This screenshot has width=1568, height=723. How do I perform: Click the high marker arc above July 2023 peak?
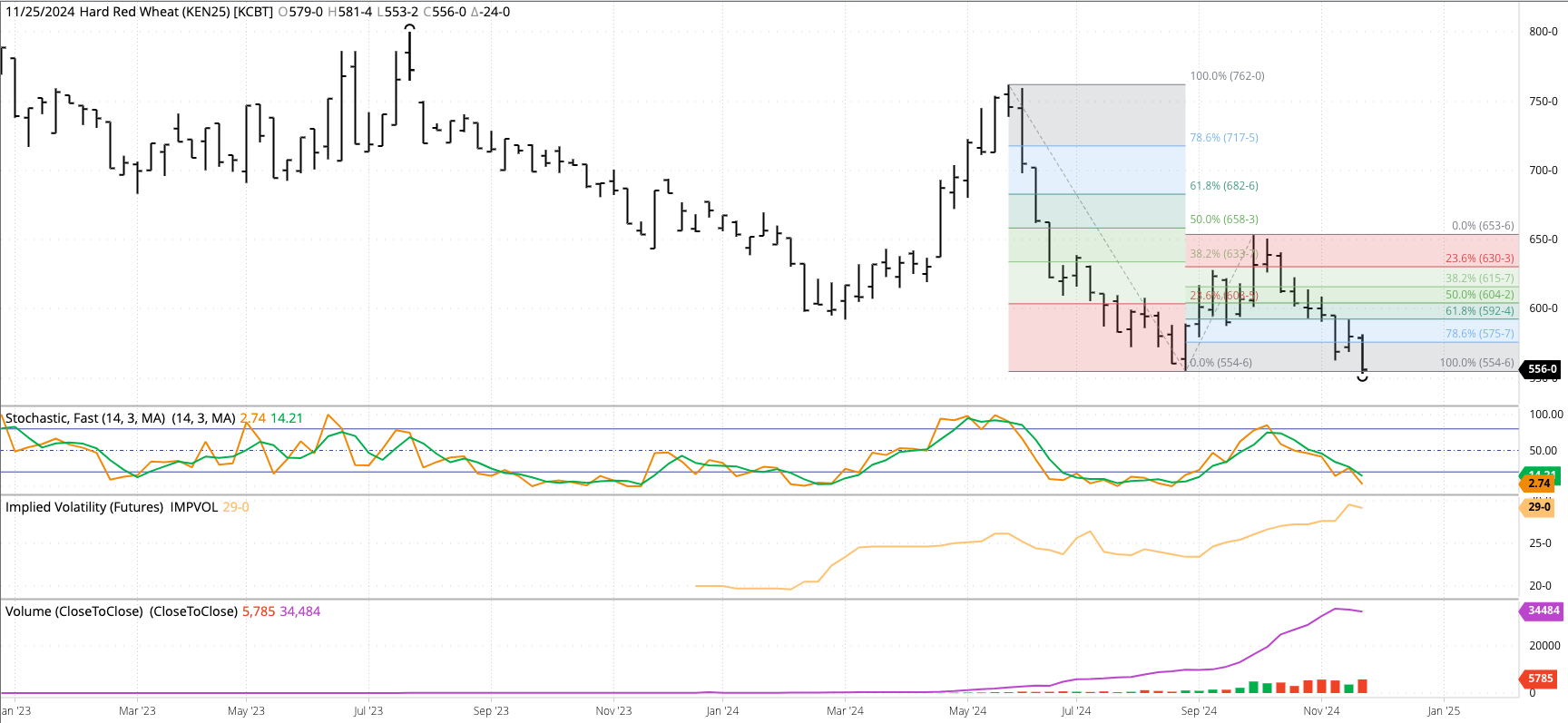click(x=410, y=27)
